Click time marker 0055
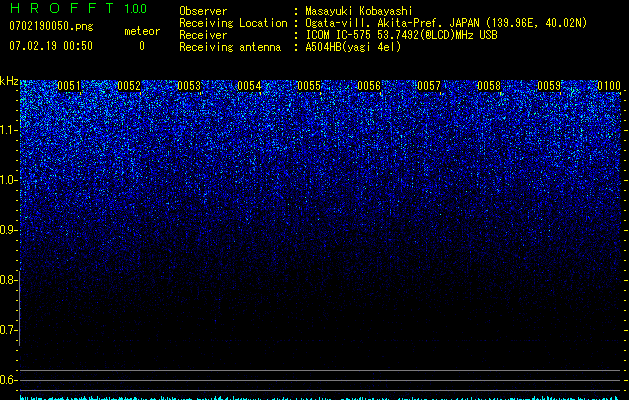This screenshot has height=400, width=629. [x=309, y=86]
